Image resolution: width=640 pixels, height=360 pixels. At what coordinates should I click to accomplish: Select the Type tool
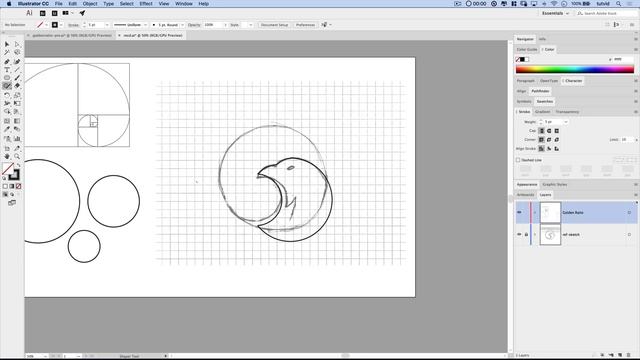click(7, 70)
